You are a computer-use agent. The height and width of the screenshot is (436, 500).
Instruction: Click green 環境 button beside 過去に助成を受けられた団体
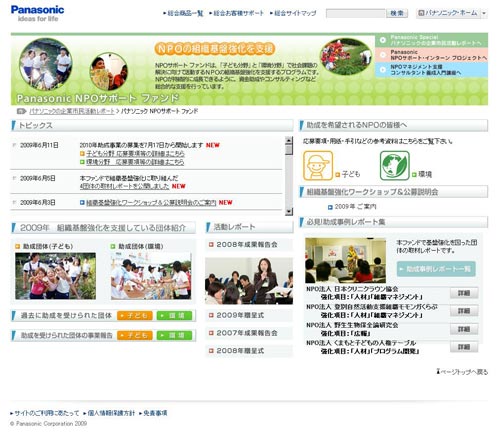pos(174,315)
